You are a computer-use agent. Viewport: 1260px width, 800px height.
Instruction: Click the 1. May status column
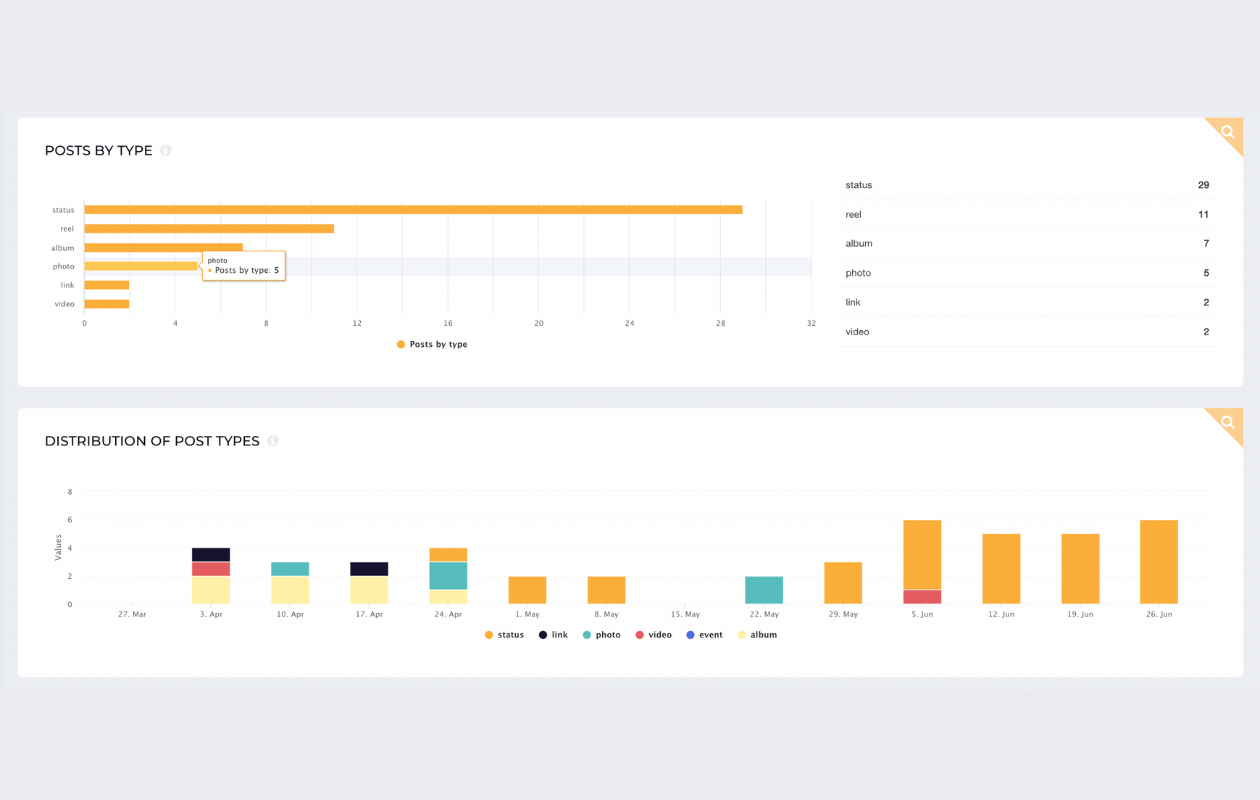(527, 590)
